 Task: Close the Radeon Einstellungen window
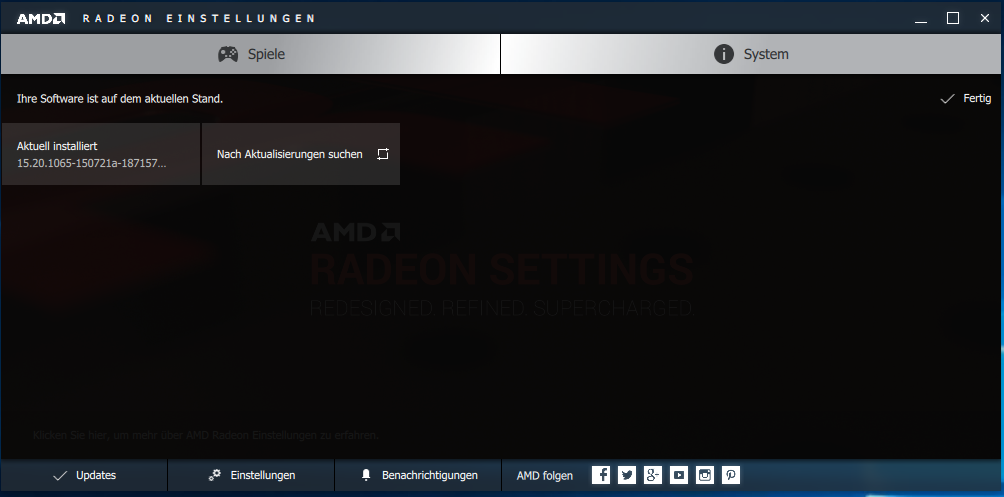985,19
